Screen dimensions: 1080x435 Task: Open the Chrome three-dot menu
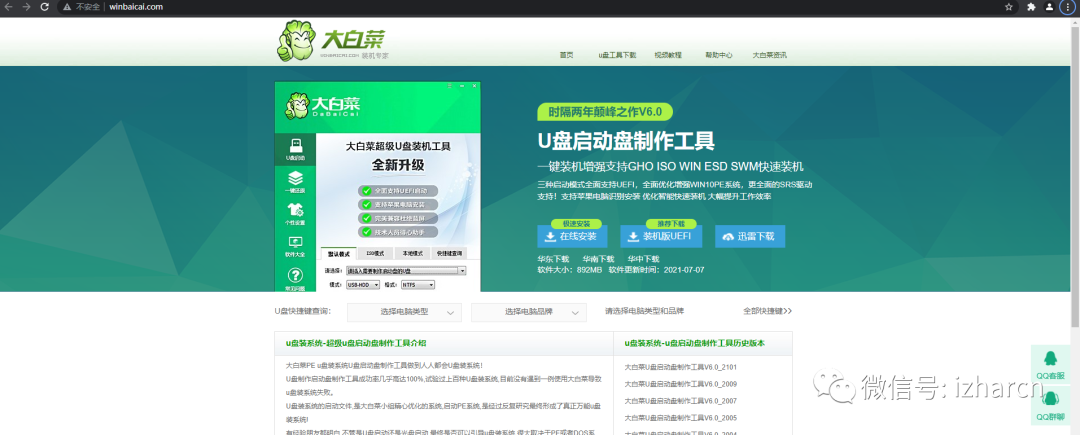tap(1068, 7)
